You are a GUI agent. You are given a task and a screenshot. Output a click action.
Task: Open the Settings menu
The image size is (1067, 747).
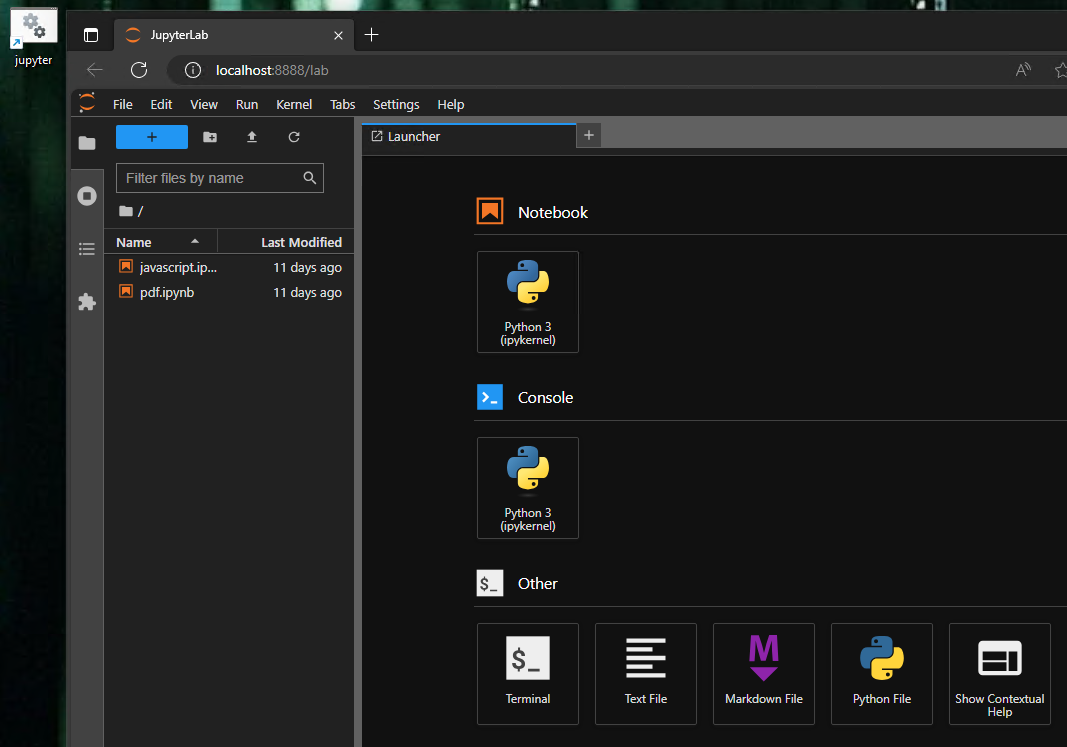pos(396,104)
